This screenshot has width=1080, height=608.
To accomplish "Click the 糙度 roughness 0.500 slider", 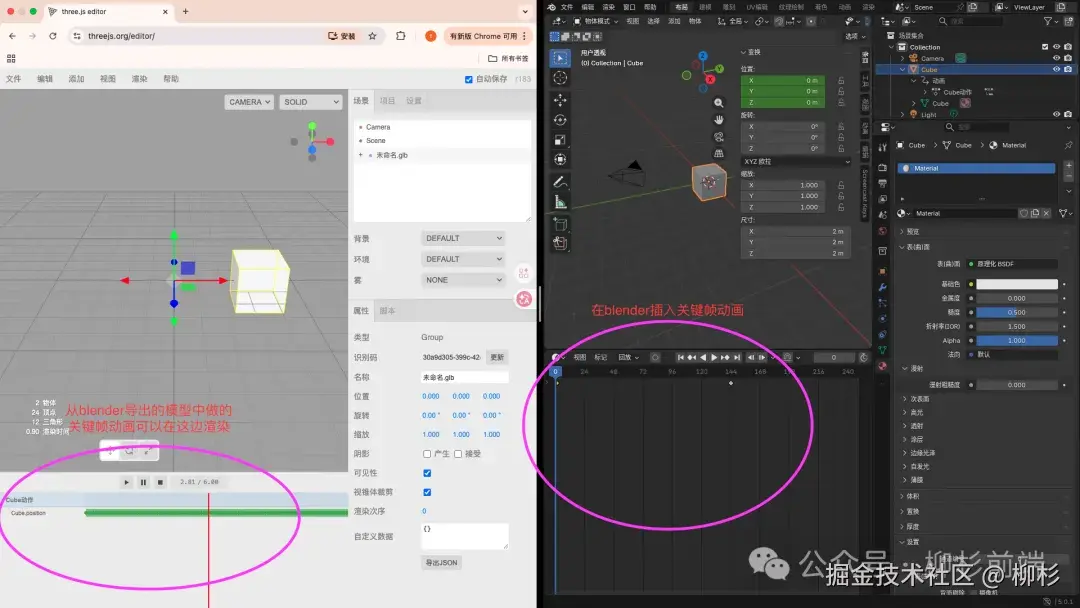I will click(x=1017, y=312).
